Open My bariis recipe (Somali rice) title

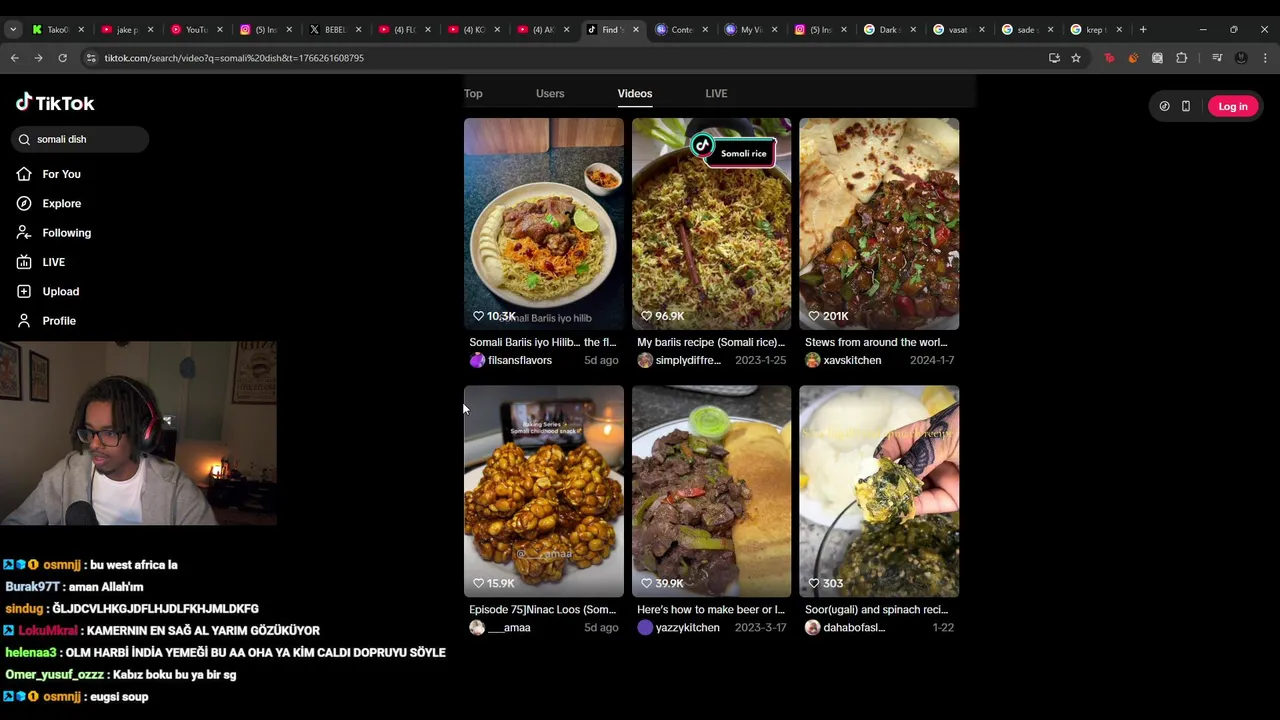[x=711, y=342]
